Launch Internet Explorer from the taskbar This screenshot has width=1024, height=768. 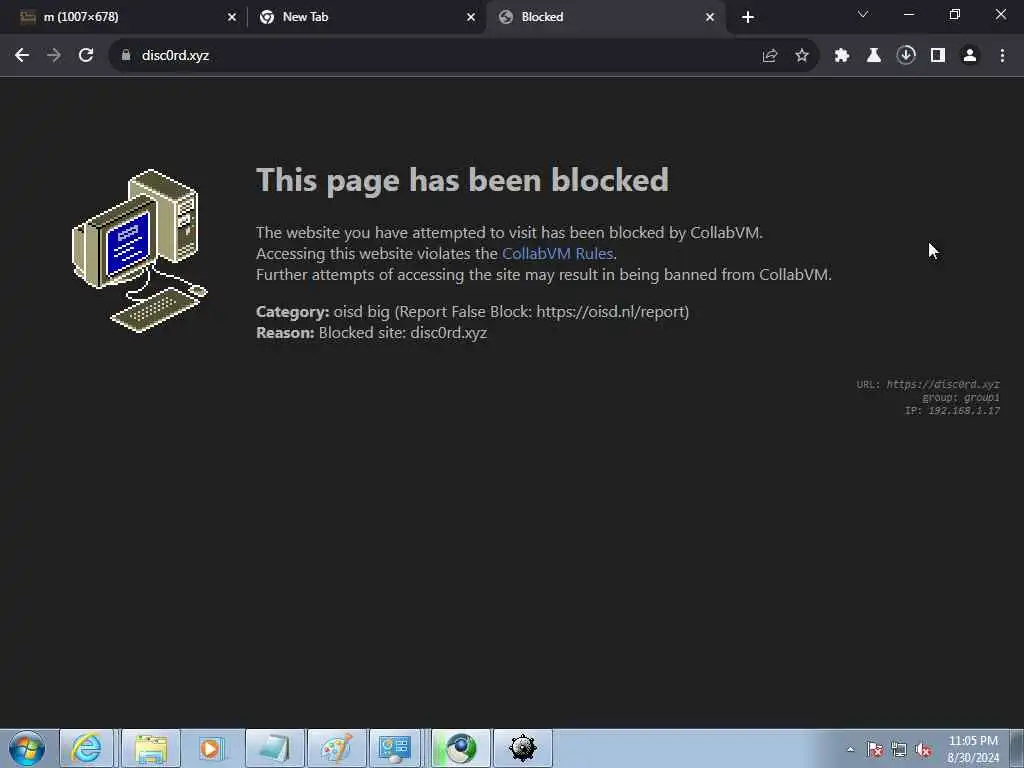[x=87, y=748]
